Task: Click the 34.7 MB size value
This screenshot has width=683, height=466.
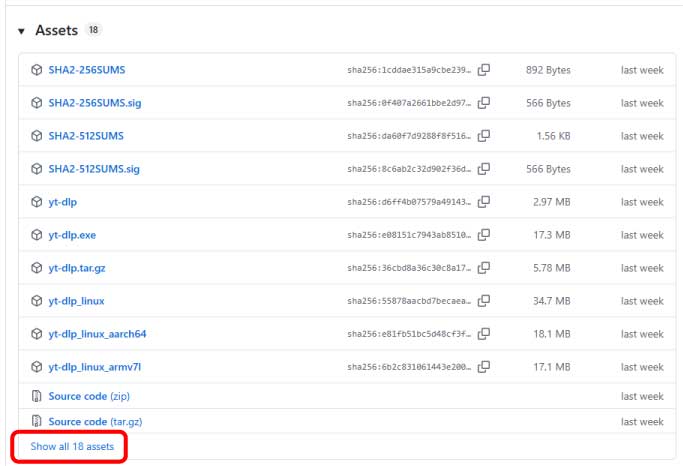Action: pyautogui.click(x=551, y=301)
